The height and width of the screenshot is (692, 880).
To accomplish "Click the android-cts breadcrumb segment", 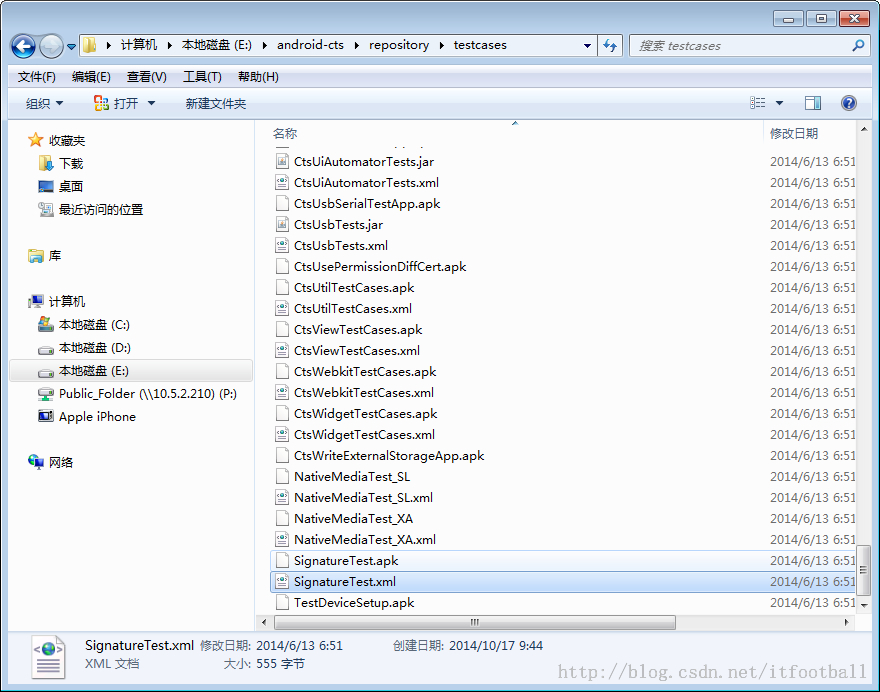I will 310,45.
